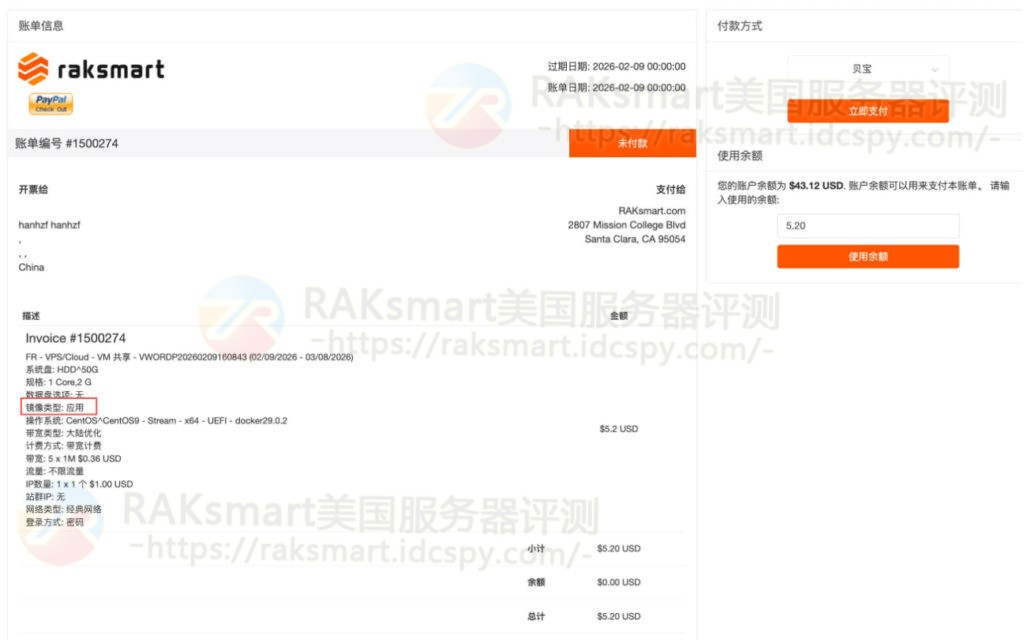
Task: Click the orange 未付款 status badge
Action: click(632, 143)
